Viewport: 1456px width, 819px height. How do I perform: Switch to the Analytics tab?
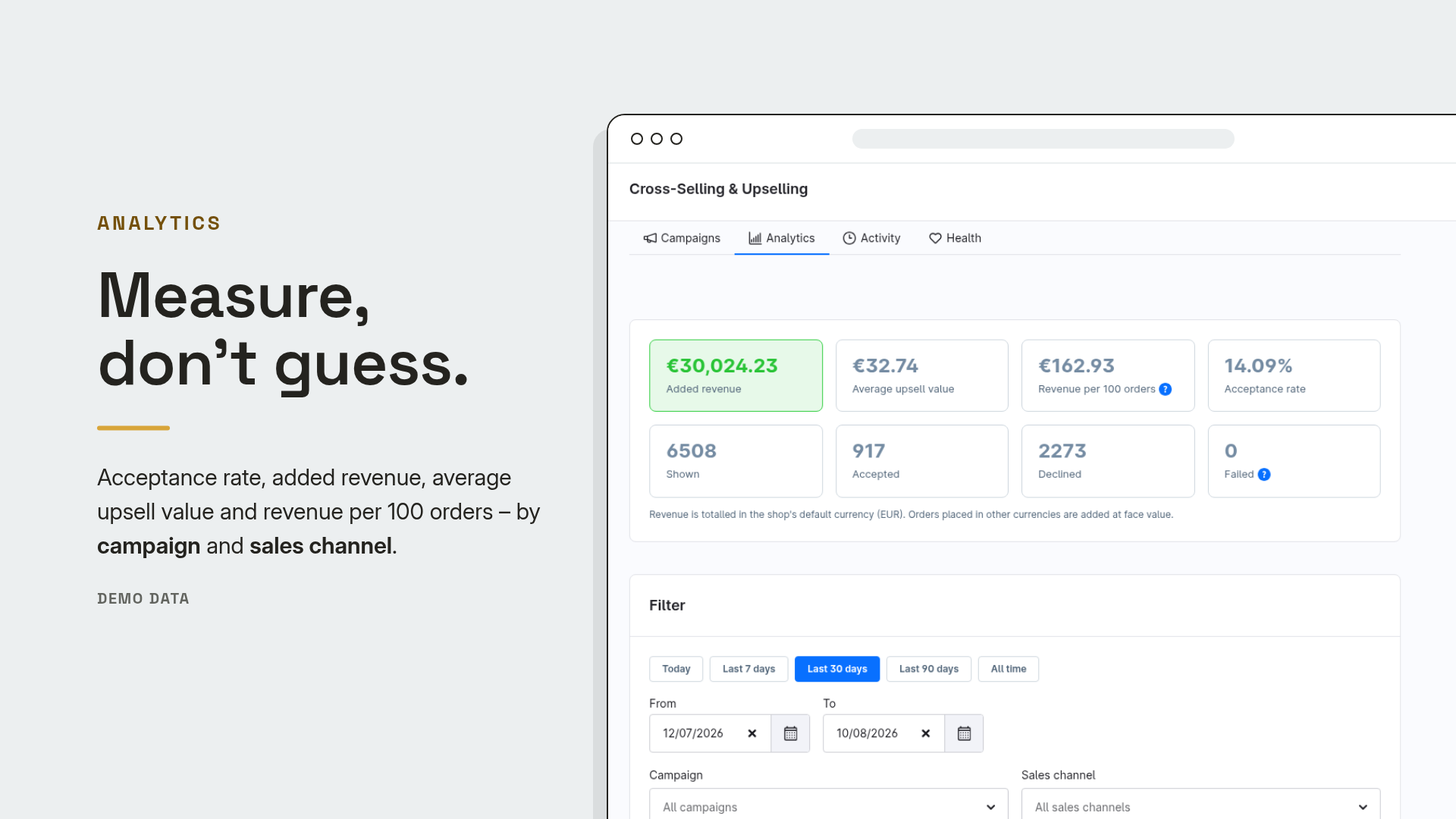coord(782,238)
